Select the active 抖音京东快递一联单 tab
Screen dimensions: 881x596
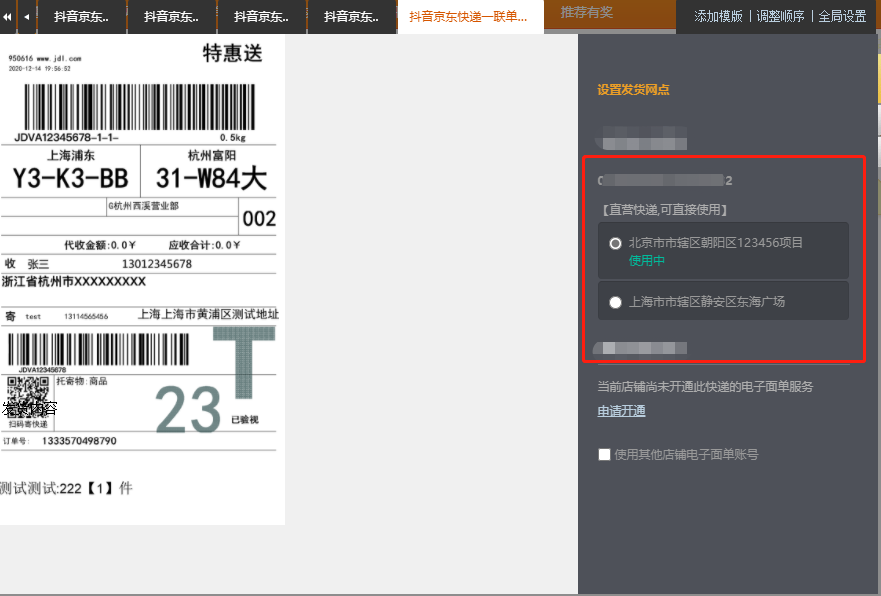click(468, 17)
